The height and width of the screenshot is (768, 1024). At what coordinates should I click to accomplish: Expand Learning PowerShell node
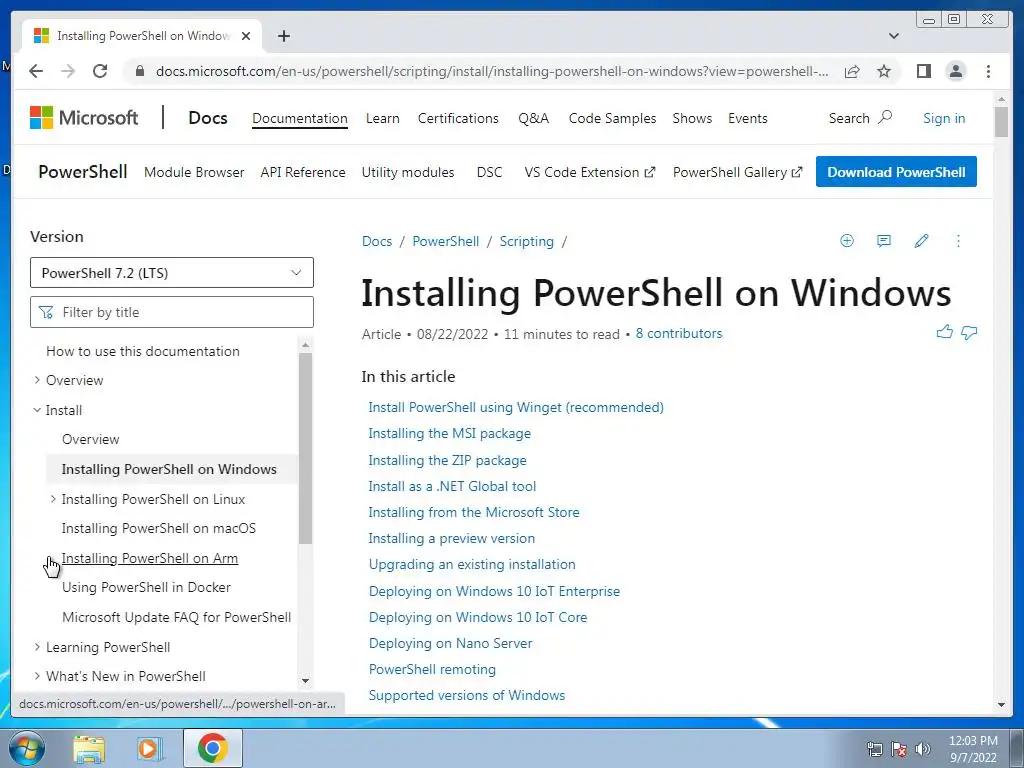37,647
